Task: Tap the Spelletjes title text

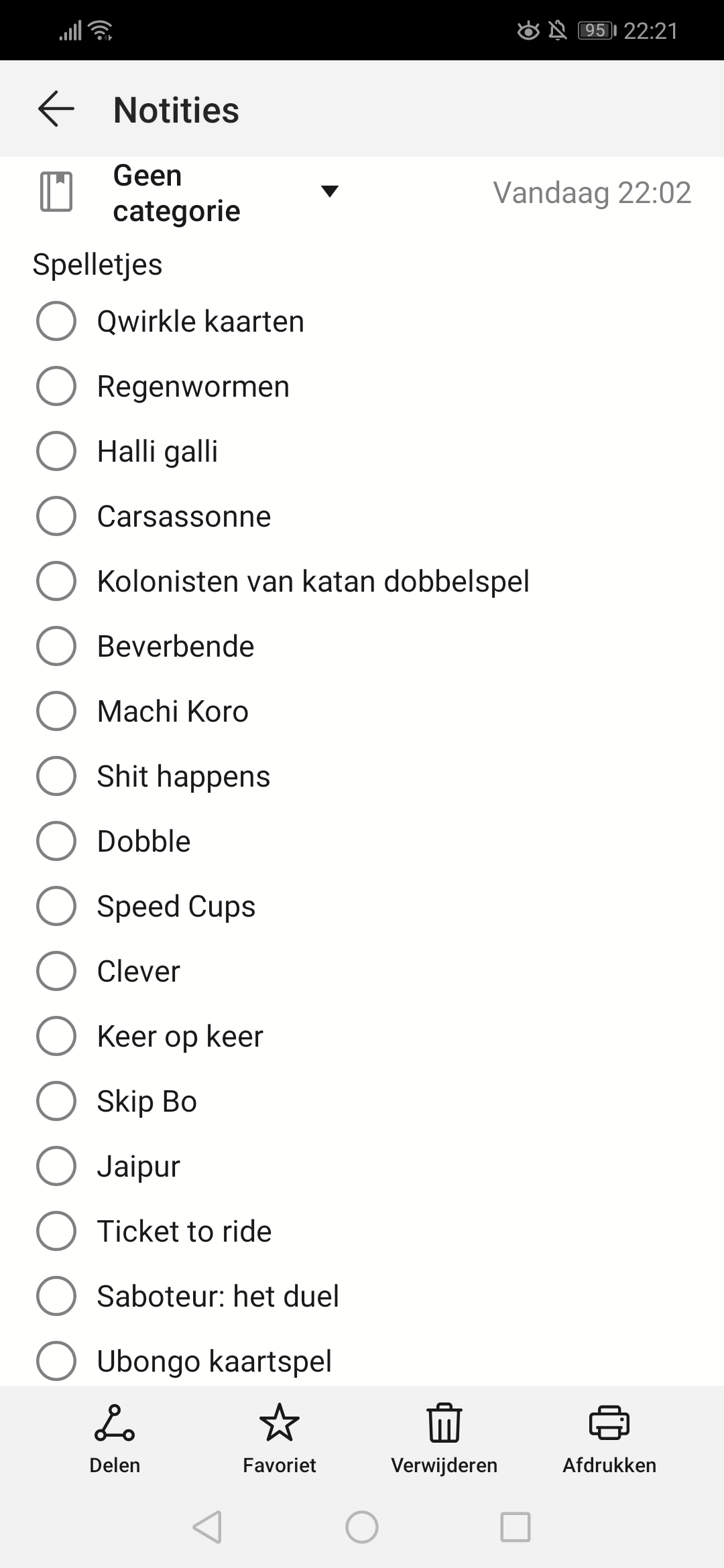Action: [x=97, y=264]
